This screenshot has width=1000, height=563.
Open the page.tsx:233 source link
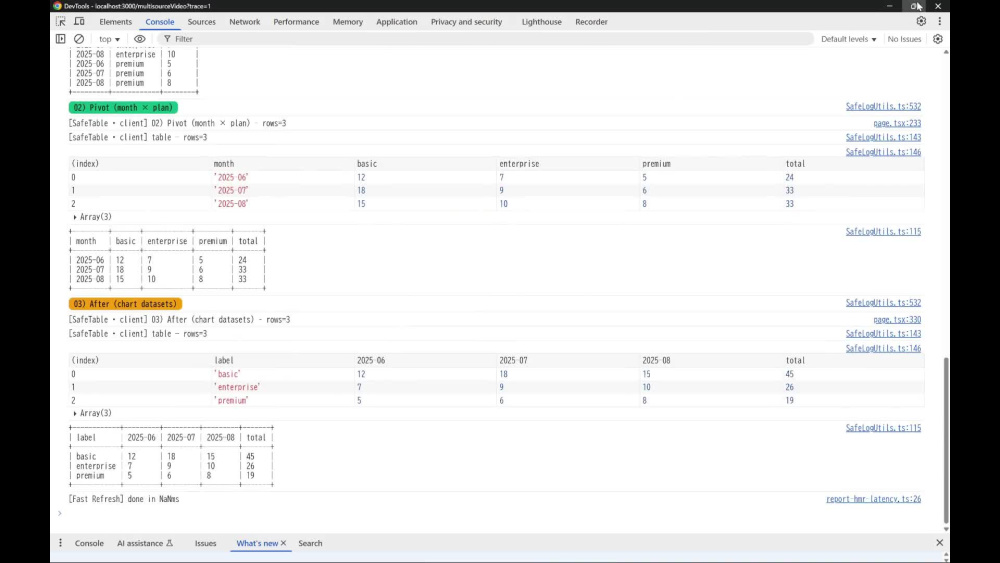tap(897, 123)
